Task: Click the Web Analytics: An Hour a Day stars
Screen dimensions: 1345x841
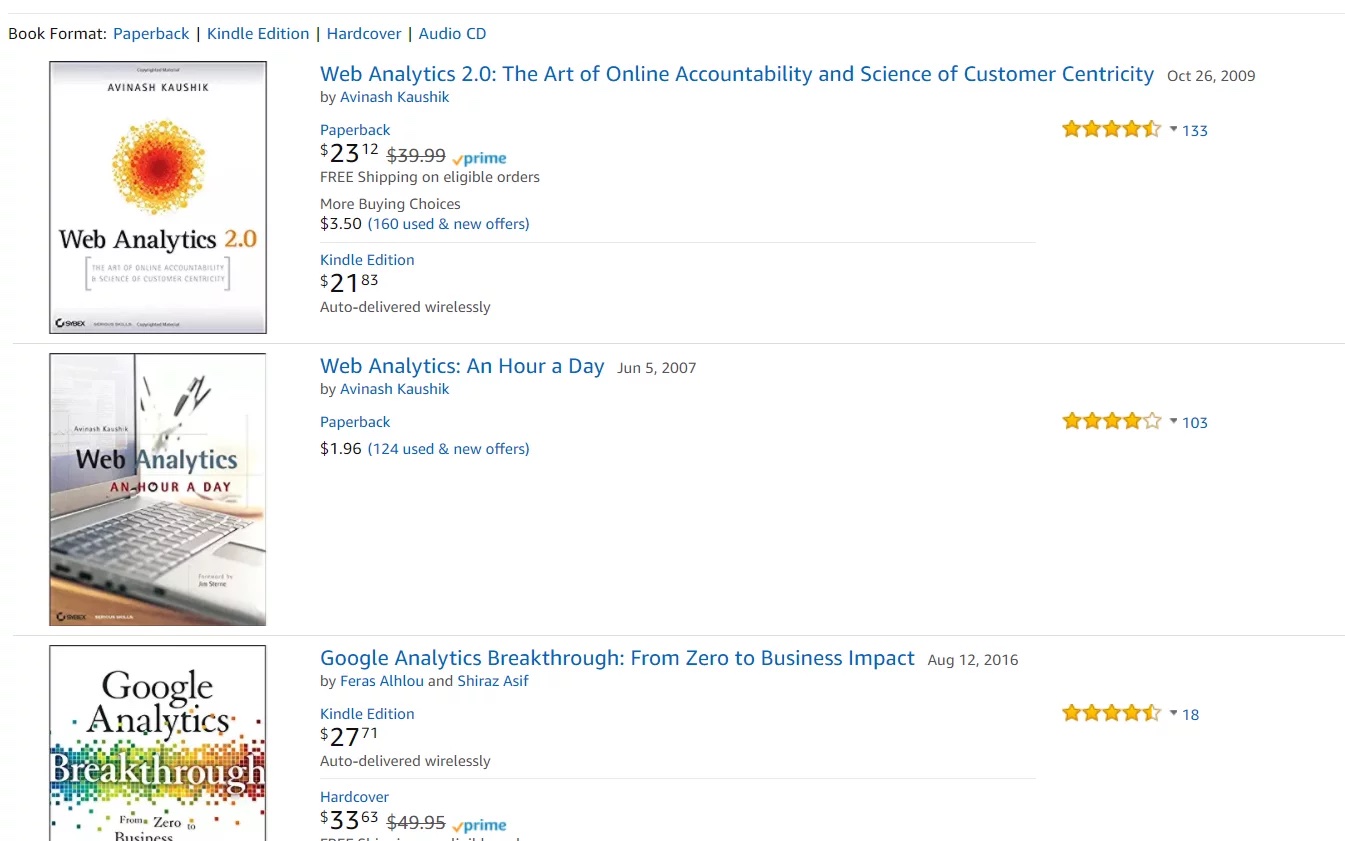Action: pos(1110,421)
